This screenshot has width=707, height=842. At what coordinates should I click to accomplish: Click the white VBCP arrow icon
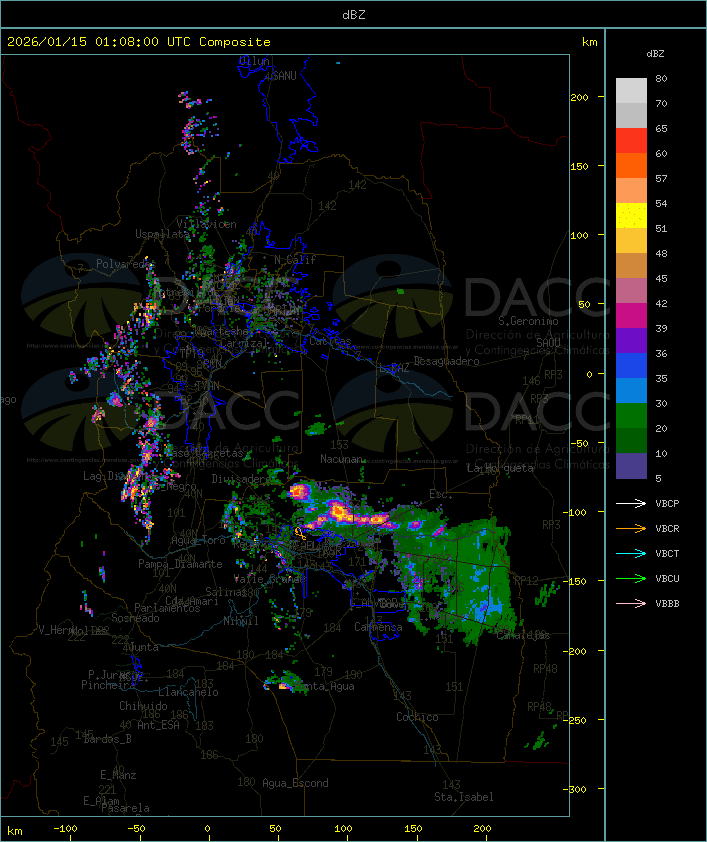coord(631,503)
